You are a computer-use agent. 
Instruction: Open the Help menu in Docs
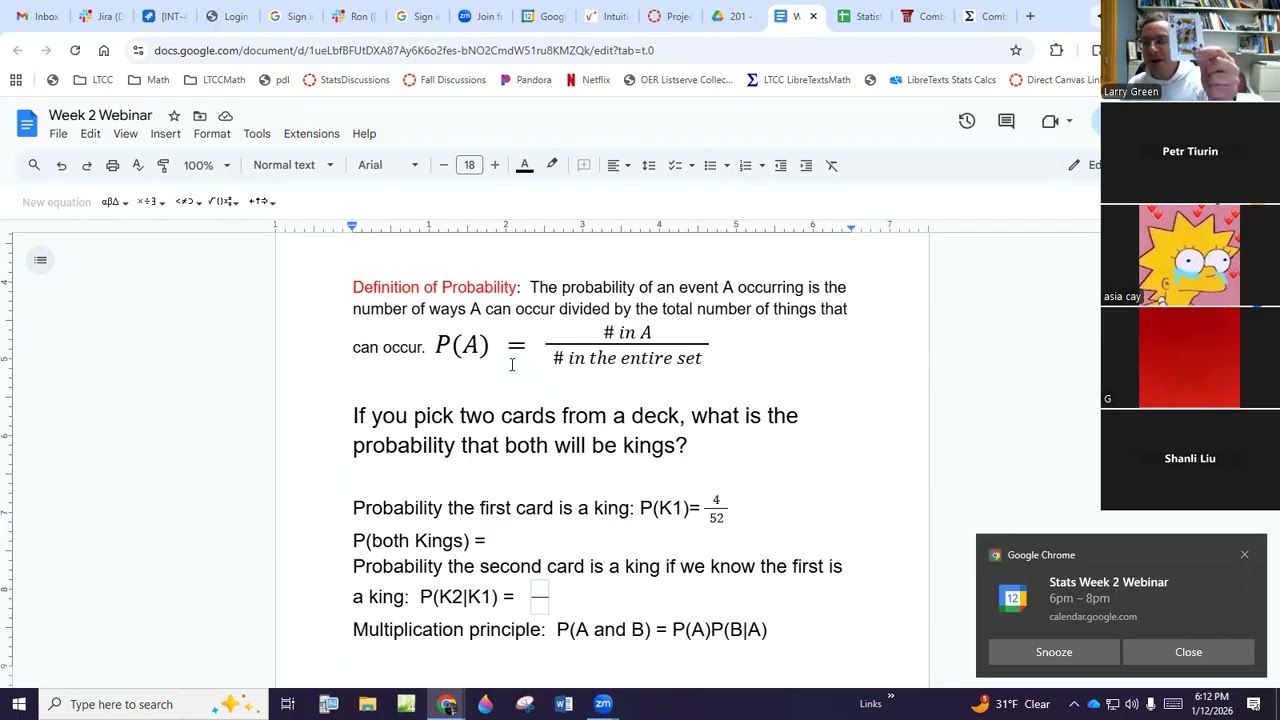click(x=364, y=134)
